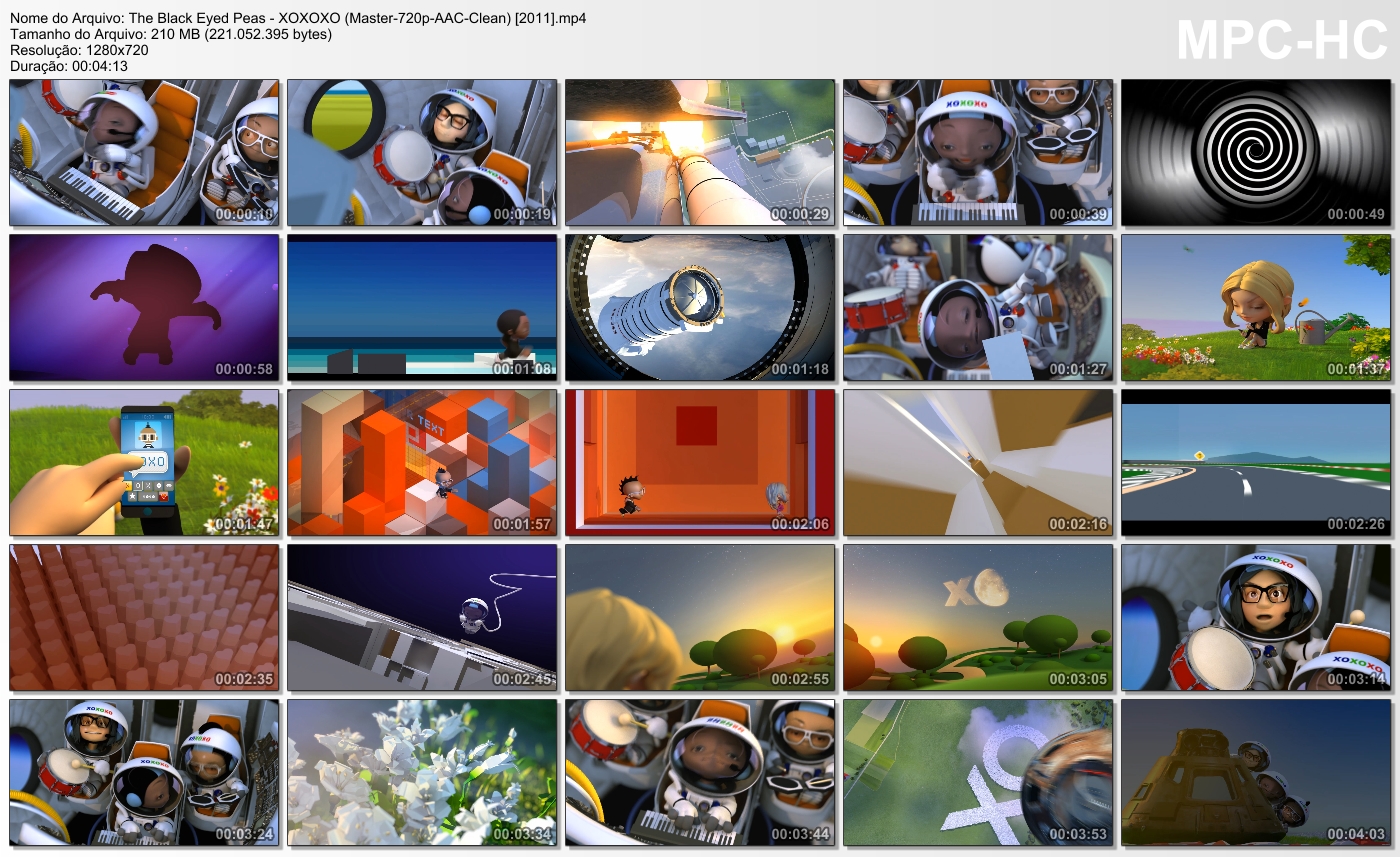Select the smartphone thumbnail at 00:01:47
The image size is (1400, 857).
(144, 463)
